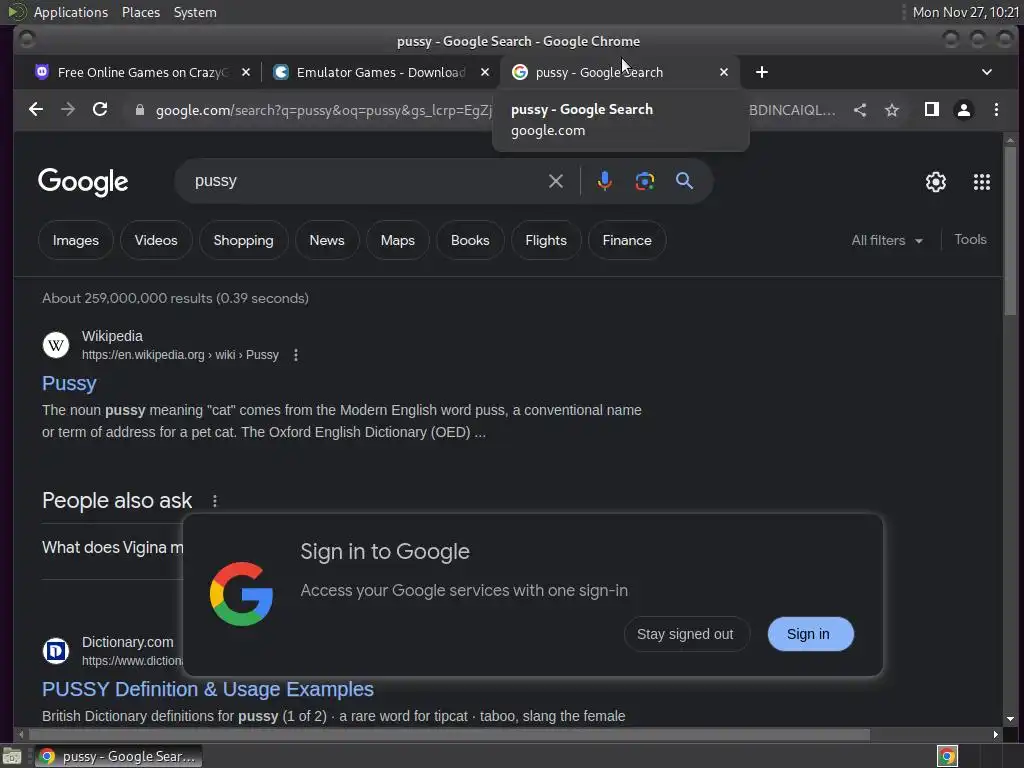
Task: Open Chrome's three-dot menu
Action: coord(996,110)
